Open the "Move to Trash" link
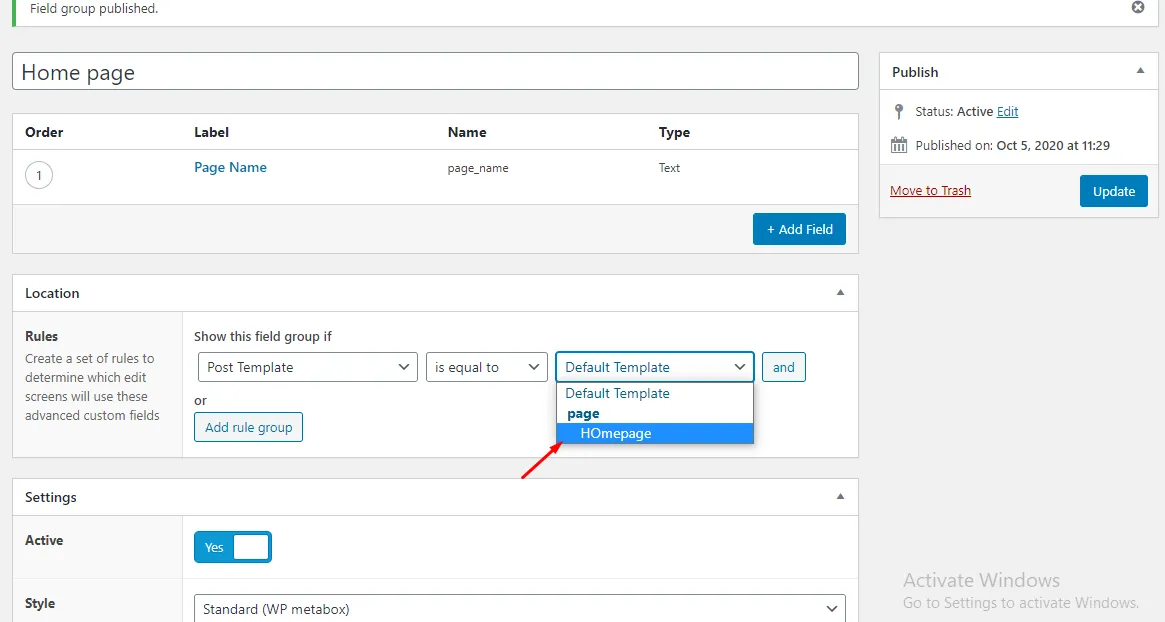This screenshot has width=1165, height=622. (x=930, y=190)
